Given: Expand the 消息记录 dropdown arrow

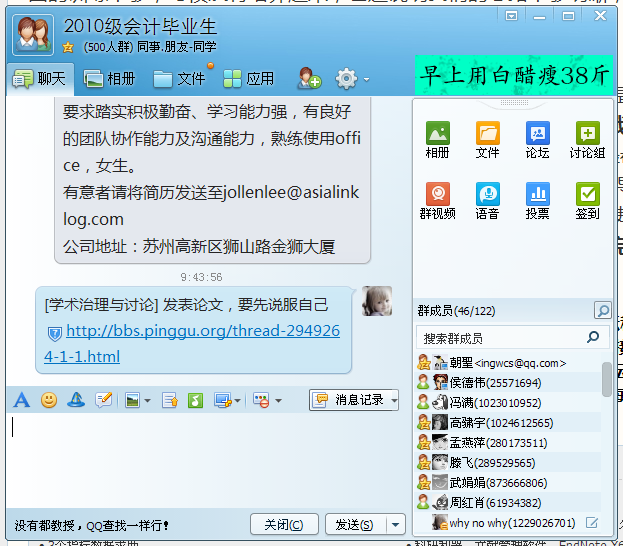Looking at the screenshot, I should (394, 400).
